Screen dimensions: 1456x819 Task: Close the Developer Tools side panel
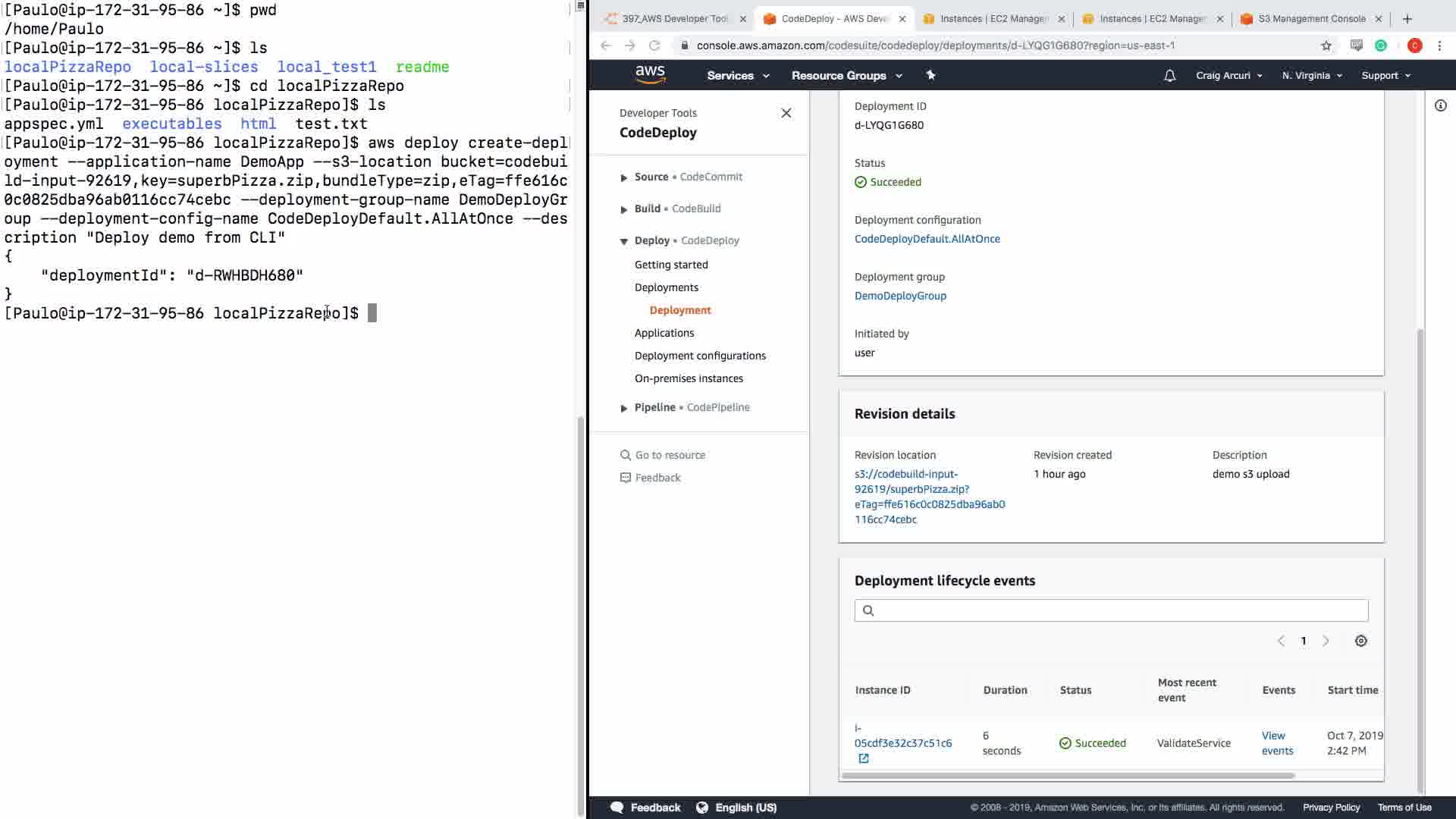pyautogui.click(x=786, y=113)
